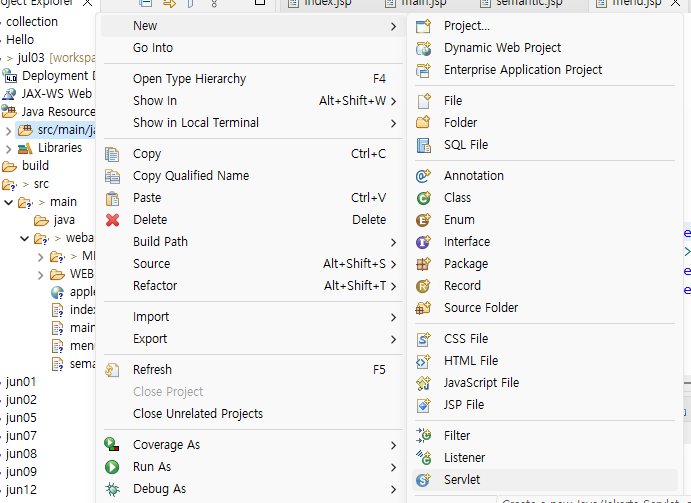The image size is (691, 503).
Task: Select the build folder
Action: [35, 166]
